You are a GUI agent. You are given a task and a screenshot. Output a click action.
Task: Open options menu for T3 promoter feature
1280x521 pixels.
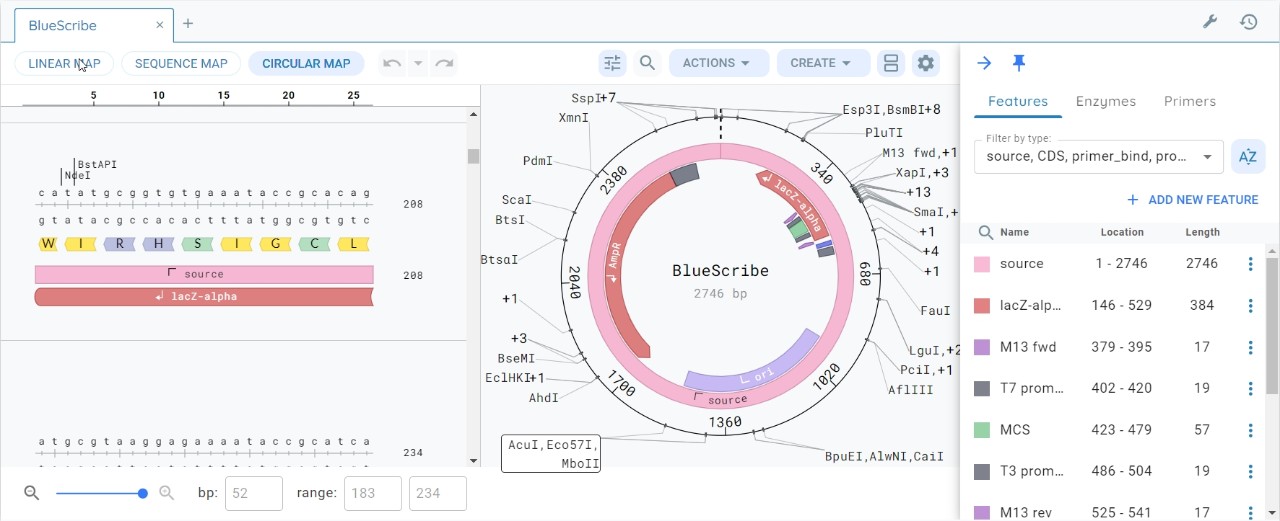pyautogui.click(x=1250, y=471)
